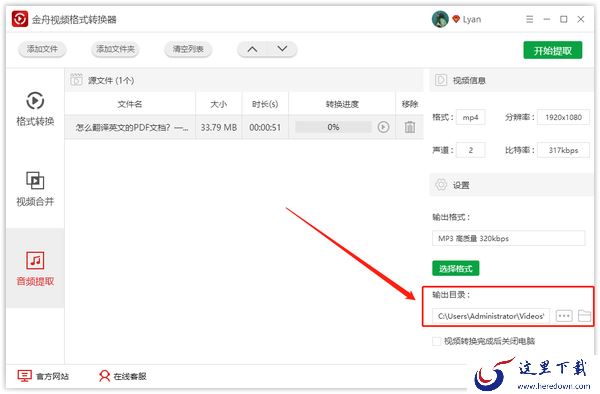Minimize the window

coord(547,19)
